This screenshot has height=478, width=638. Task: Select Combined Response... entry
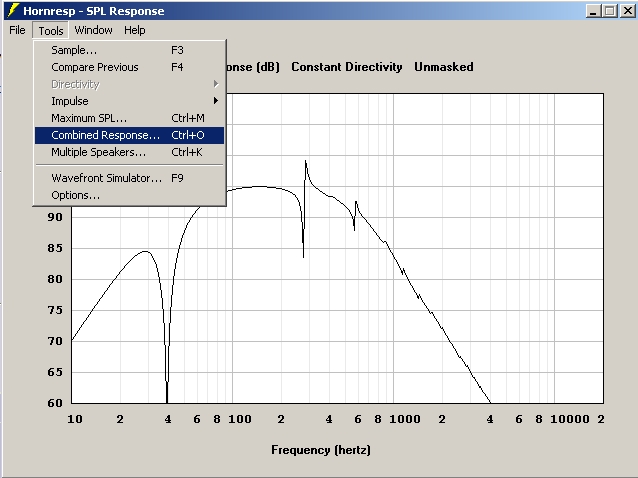point(129,135)
